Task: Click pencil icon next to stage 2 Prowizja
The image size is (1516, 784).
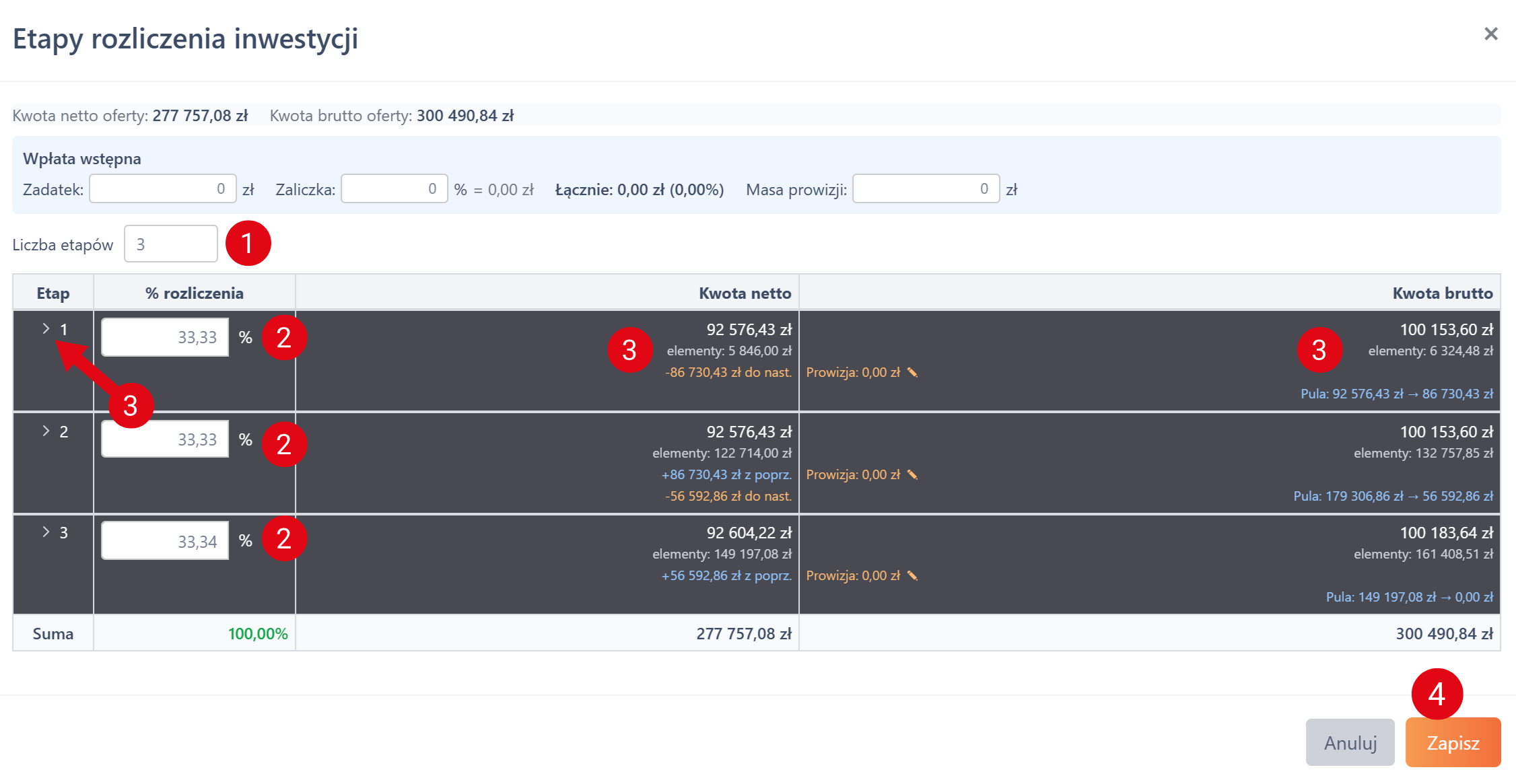Action: [912, 474]
